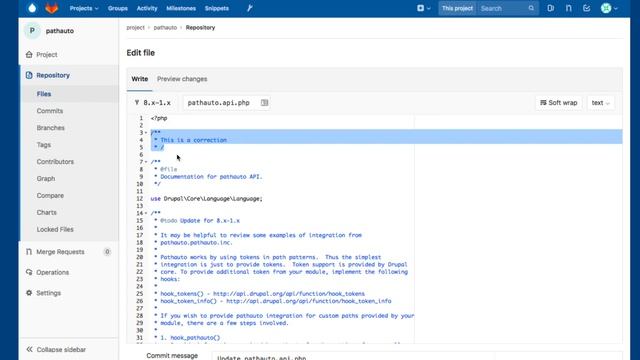Open the issues icon in the top bar
This screenshot has width=640, height=360.
(x=551, y=8)
